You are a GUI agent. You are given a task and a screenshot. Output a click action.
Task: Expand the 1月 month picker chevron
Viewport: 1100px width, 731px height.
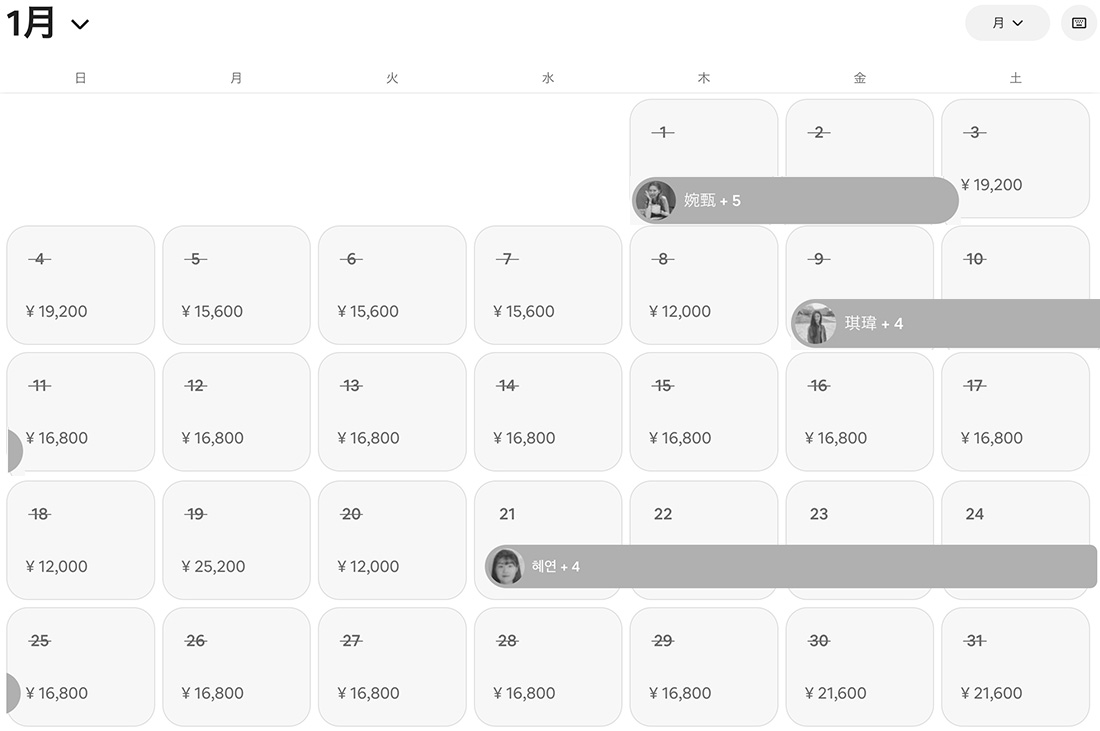pos(81,24)
